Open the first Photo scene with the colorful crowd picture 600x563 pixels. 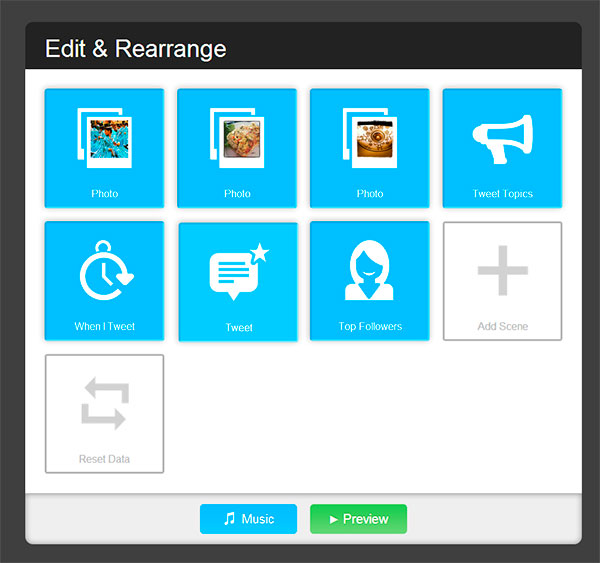click(x=104, y=148)
